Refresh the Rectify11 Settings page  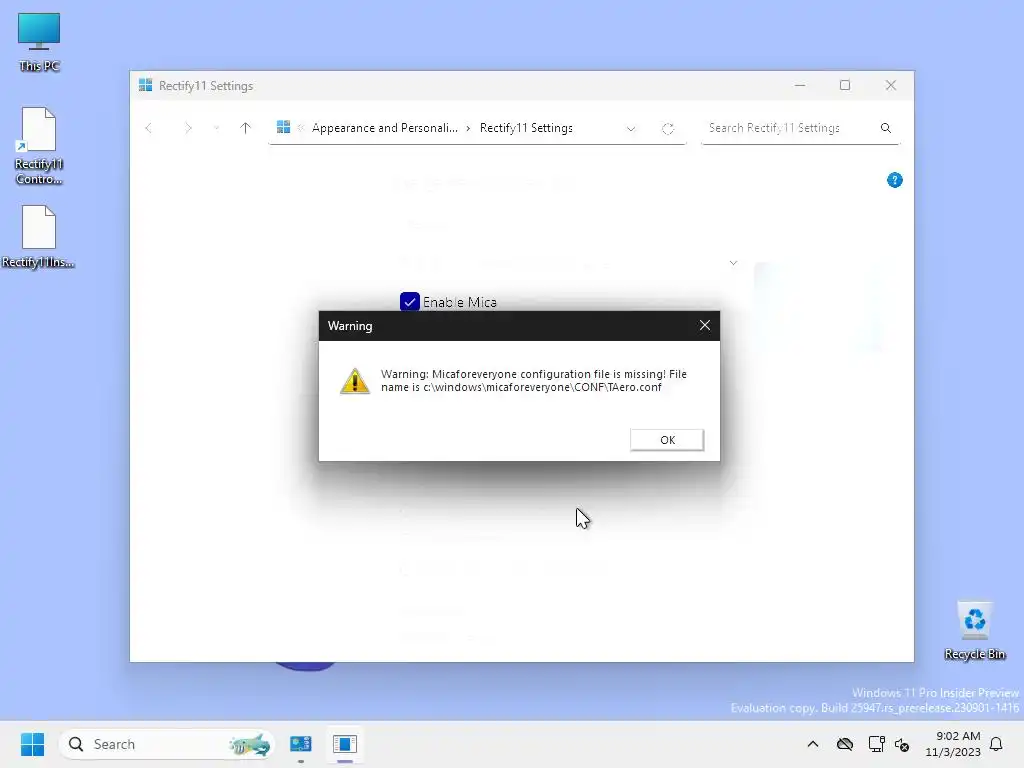point(667,129)
